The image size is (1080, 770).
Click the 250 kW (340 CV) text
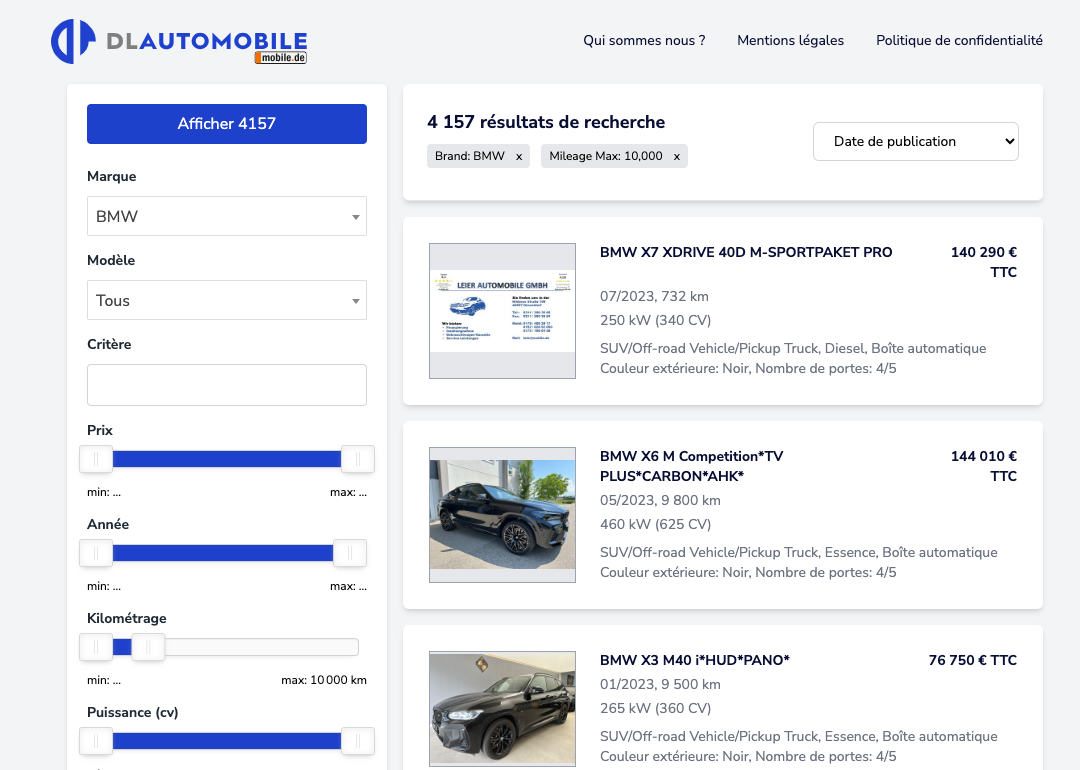coord(656,320)
